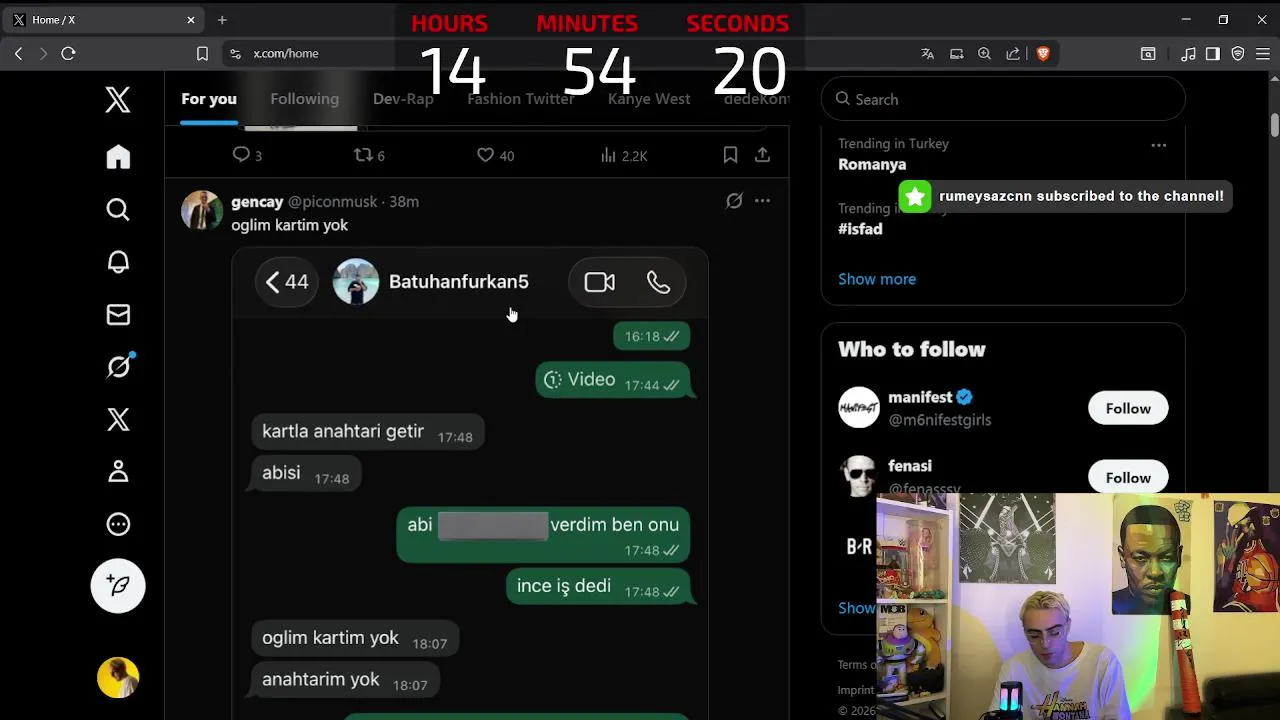Switch to the Following tab
The height and width of the screenshot is (720, 1280).
pos(304,99)
